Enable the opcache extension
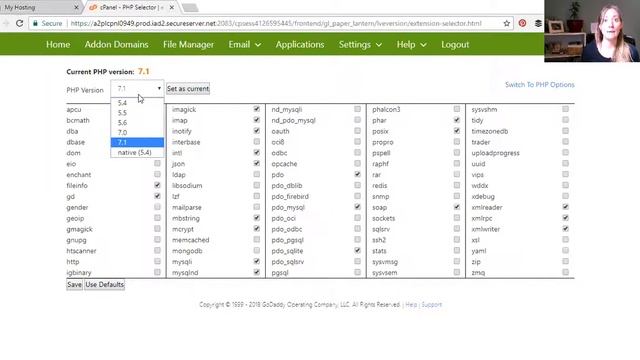The width and height of the screenshot is (640, 360). (357, 163)
